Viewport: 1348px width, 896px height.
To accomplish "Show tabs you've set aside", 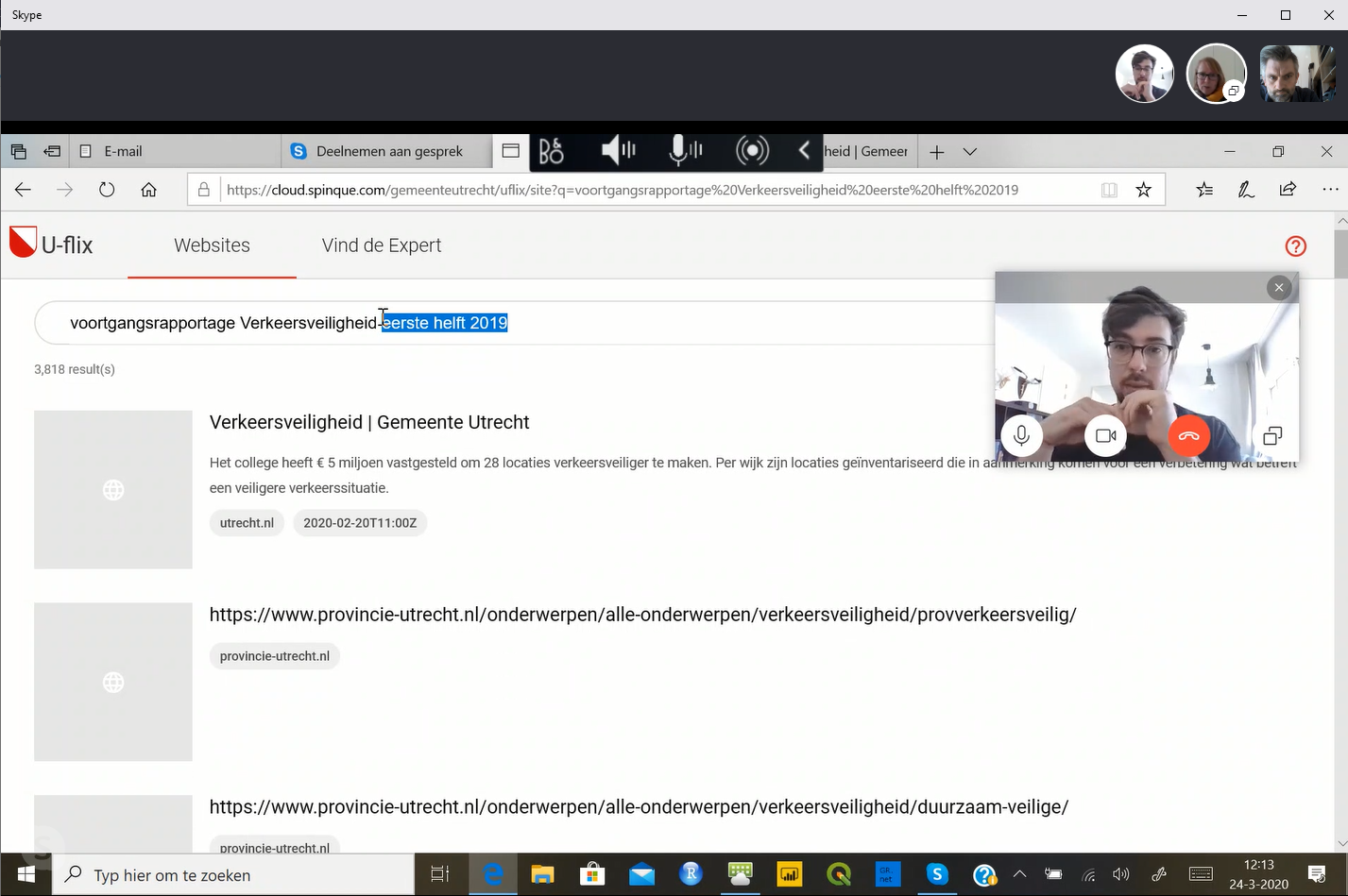I will coord(18,151).
